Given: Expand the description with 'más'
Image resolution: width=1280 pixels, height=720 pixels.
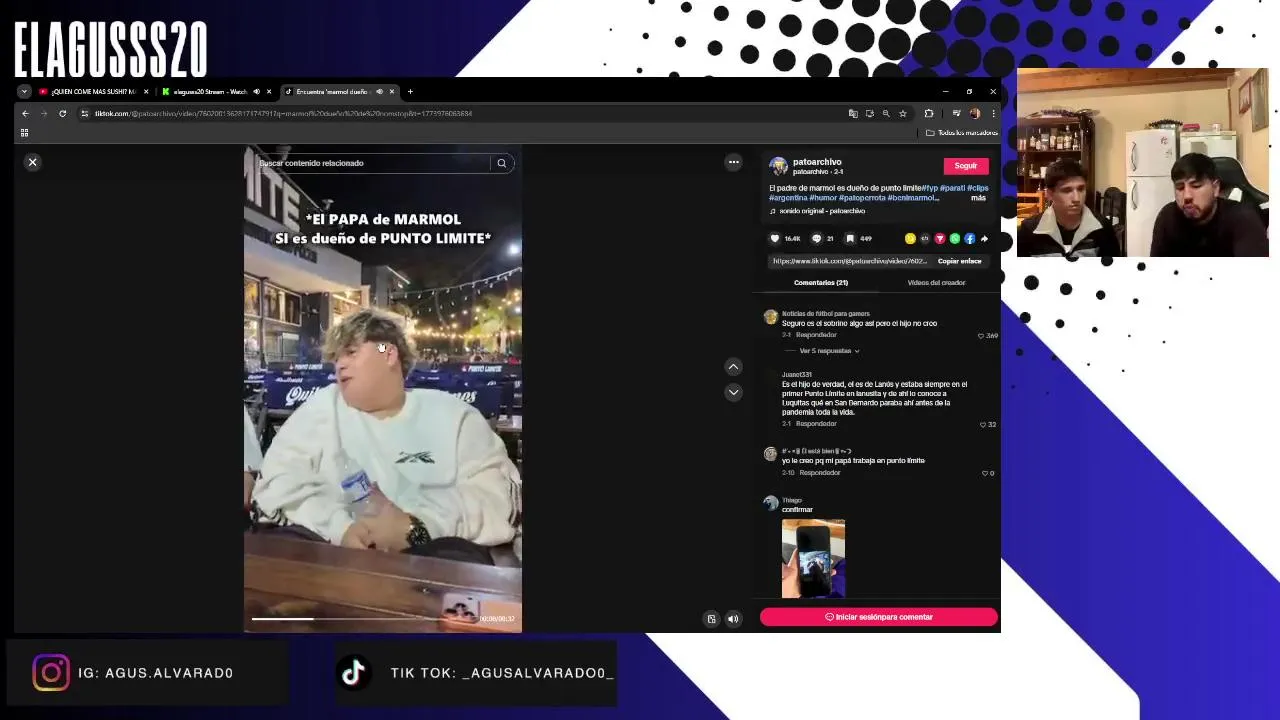Looking at the screenshot, I should click(x=978, y=198).
